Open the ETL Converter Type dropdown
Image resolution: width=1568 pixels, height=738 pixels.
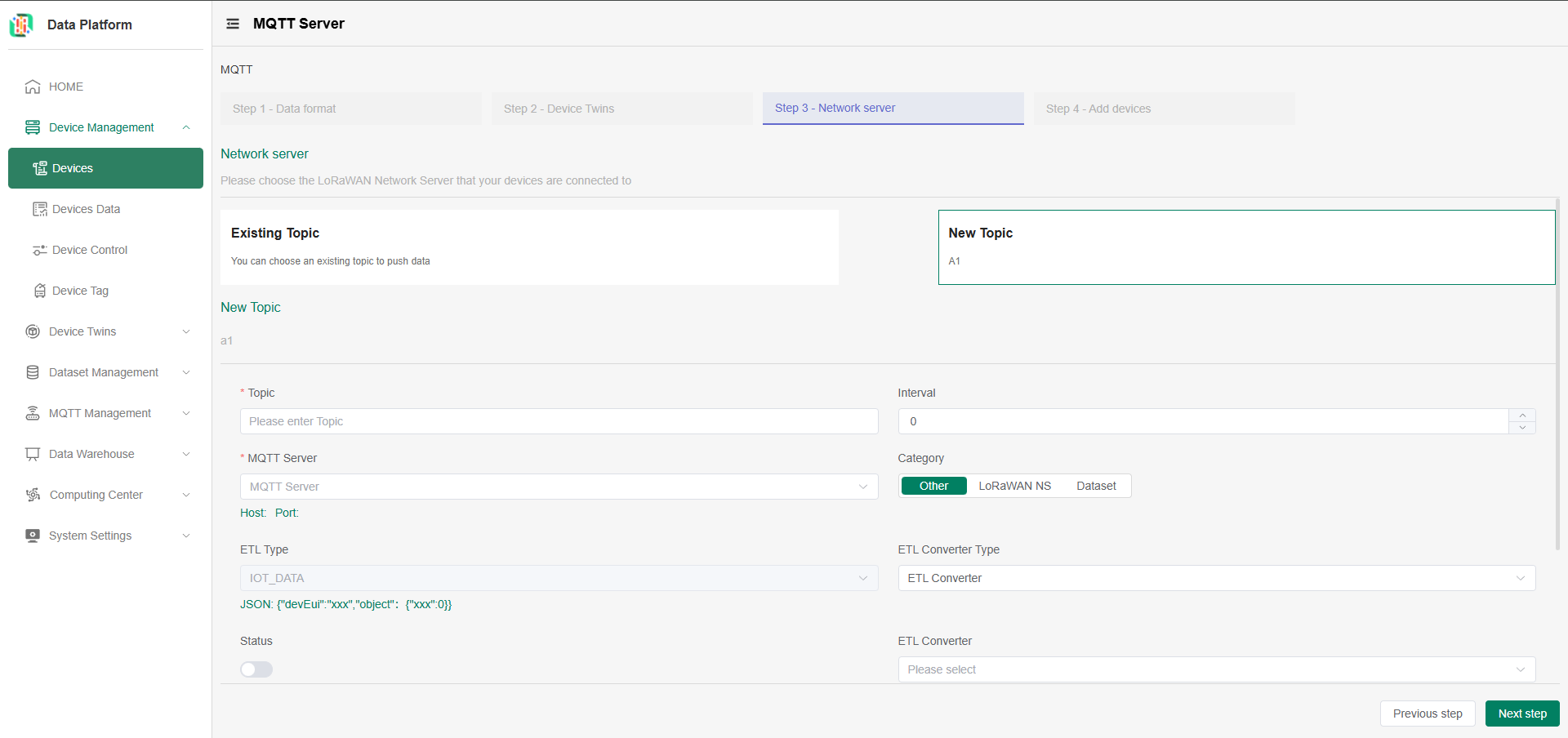1216,578
